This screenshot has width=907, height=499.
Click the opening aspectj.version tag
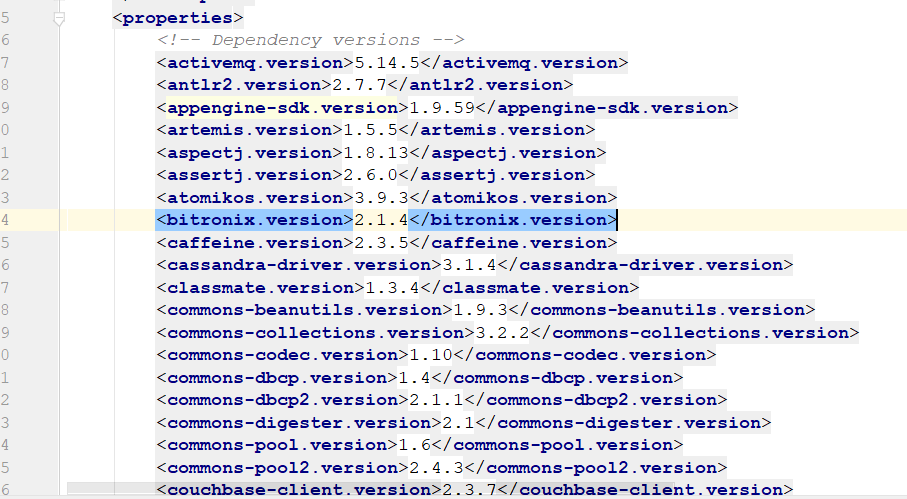tap(249, 153)
